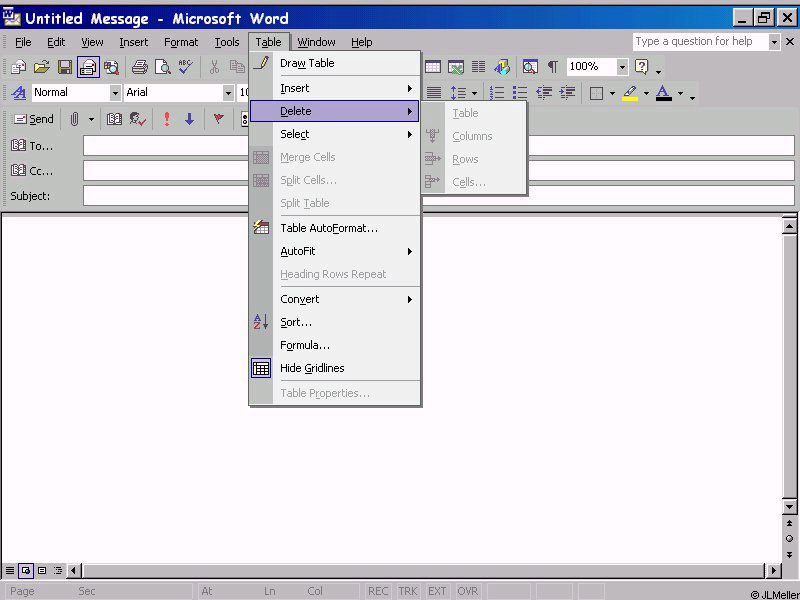800x600 pixels.
Task: Click the Select Browse Object circle button
Action: coord(789,539)
